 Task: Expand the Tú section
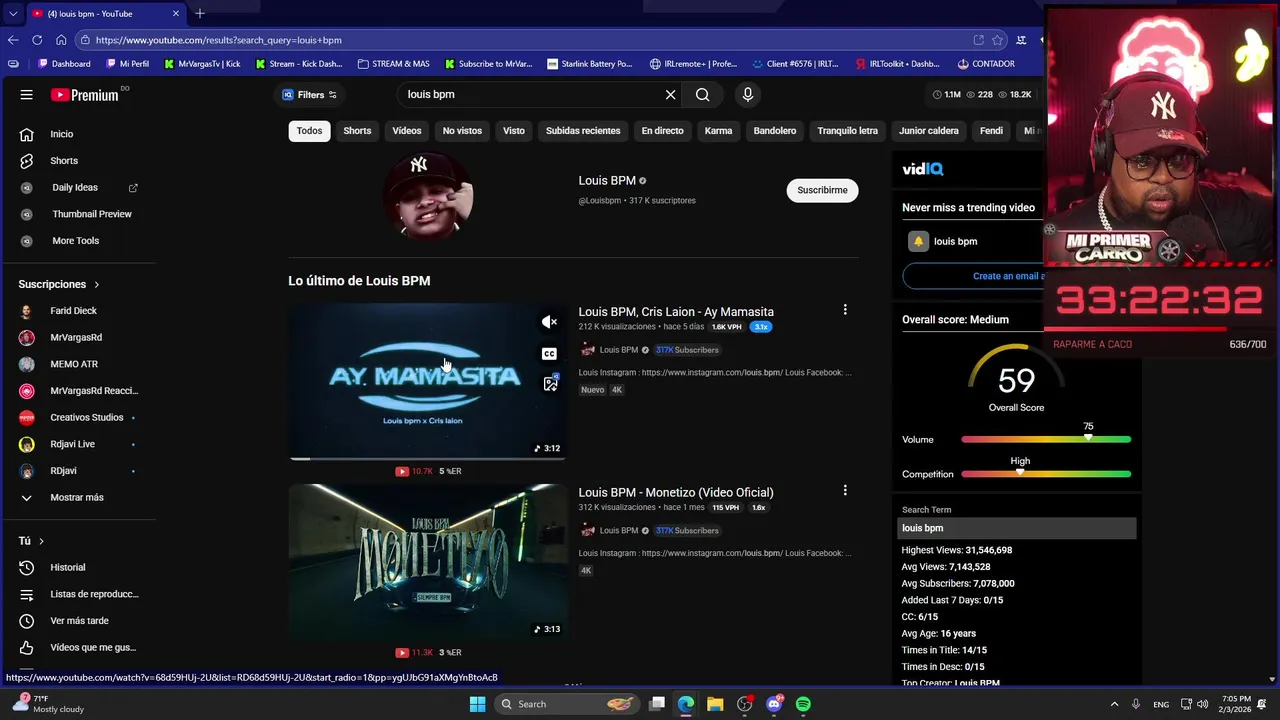pos(31,541)
